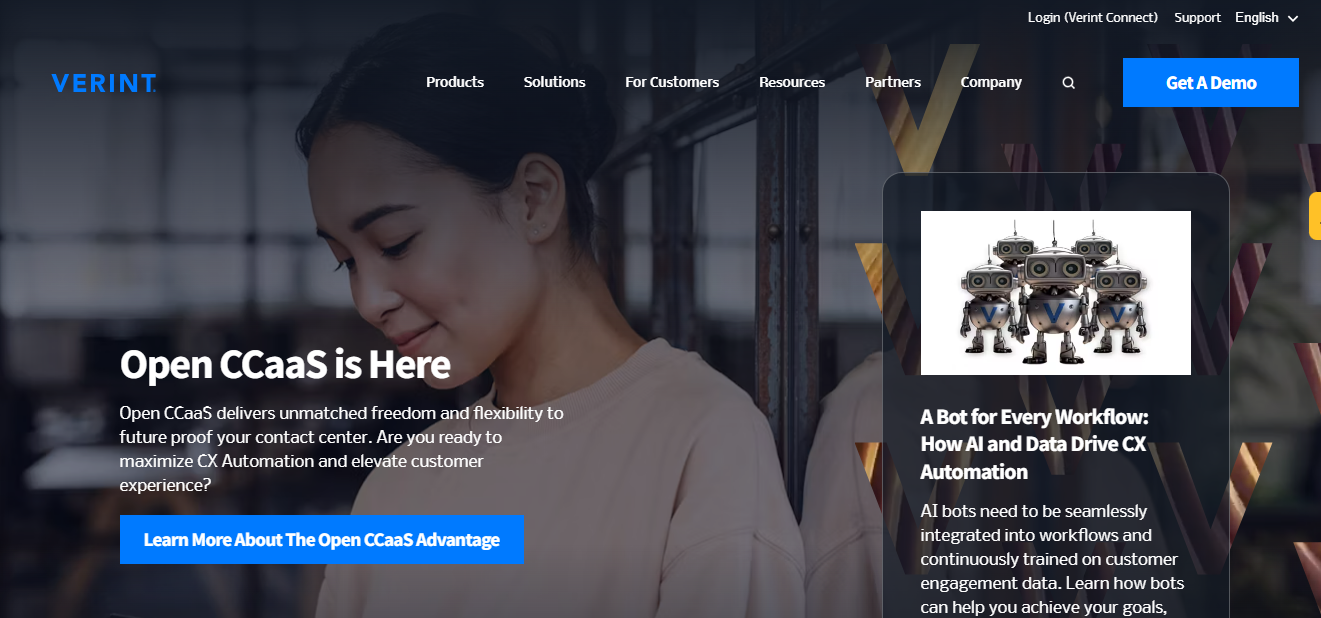Image resolution: width=1321 pixels, height=618 pixels.
Task: Click the yellow tab on right edge
Action: 1315,216
